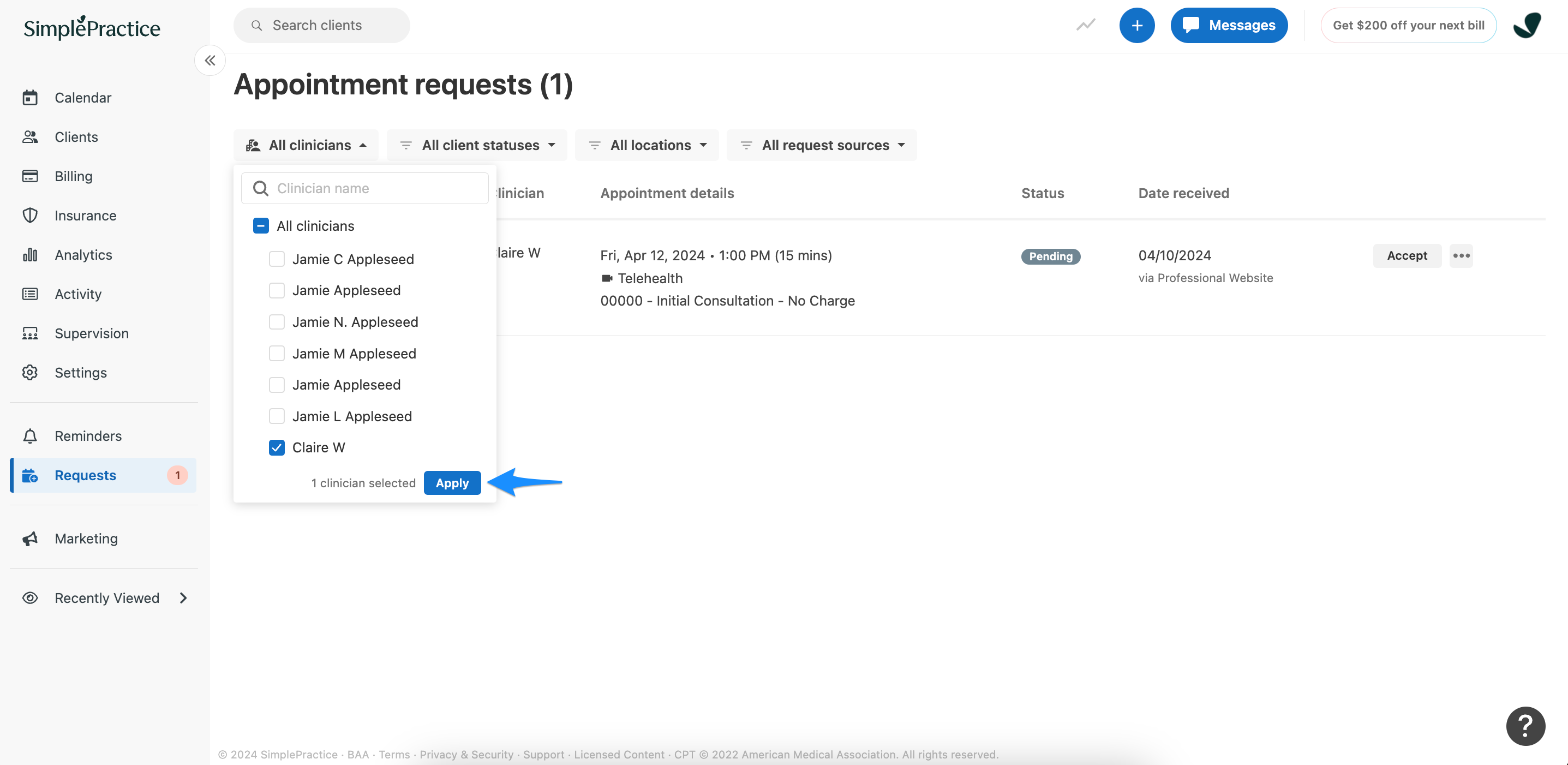Open Marketing from the sidebar

[86, 539]
